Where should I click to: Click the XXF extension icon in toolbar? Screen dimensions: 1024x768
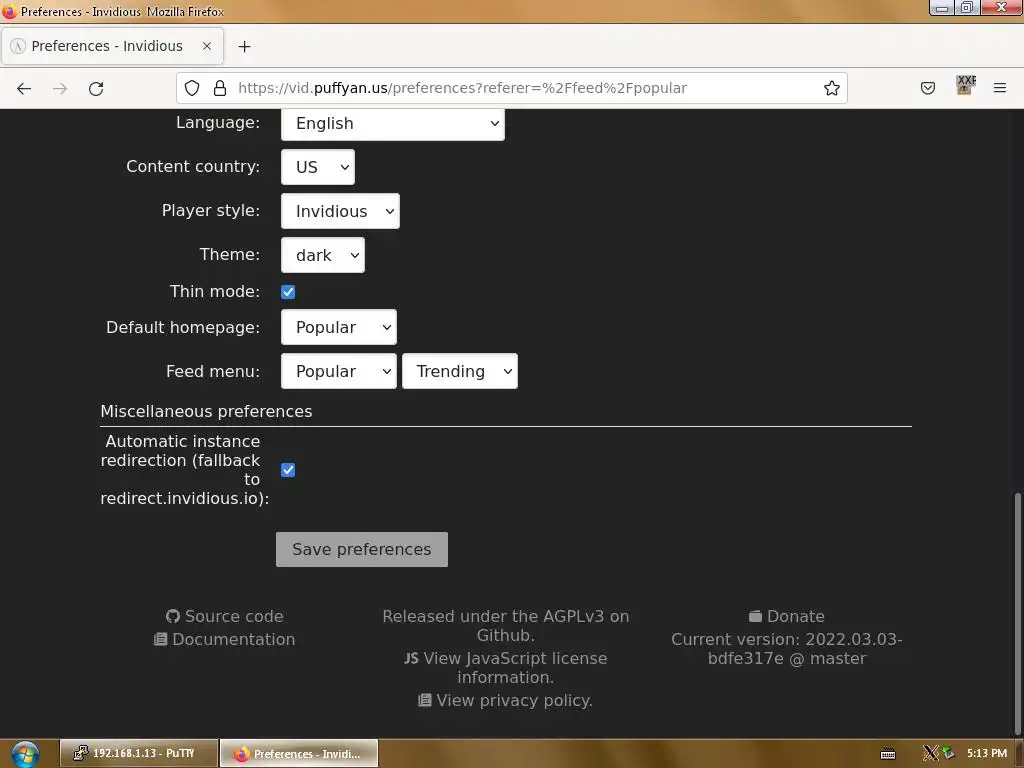(965, 86)
